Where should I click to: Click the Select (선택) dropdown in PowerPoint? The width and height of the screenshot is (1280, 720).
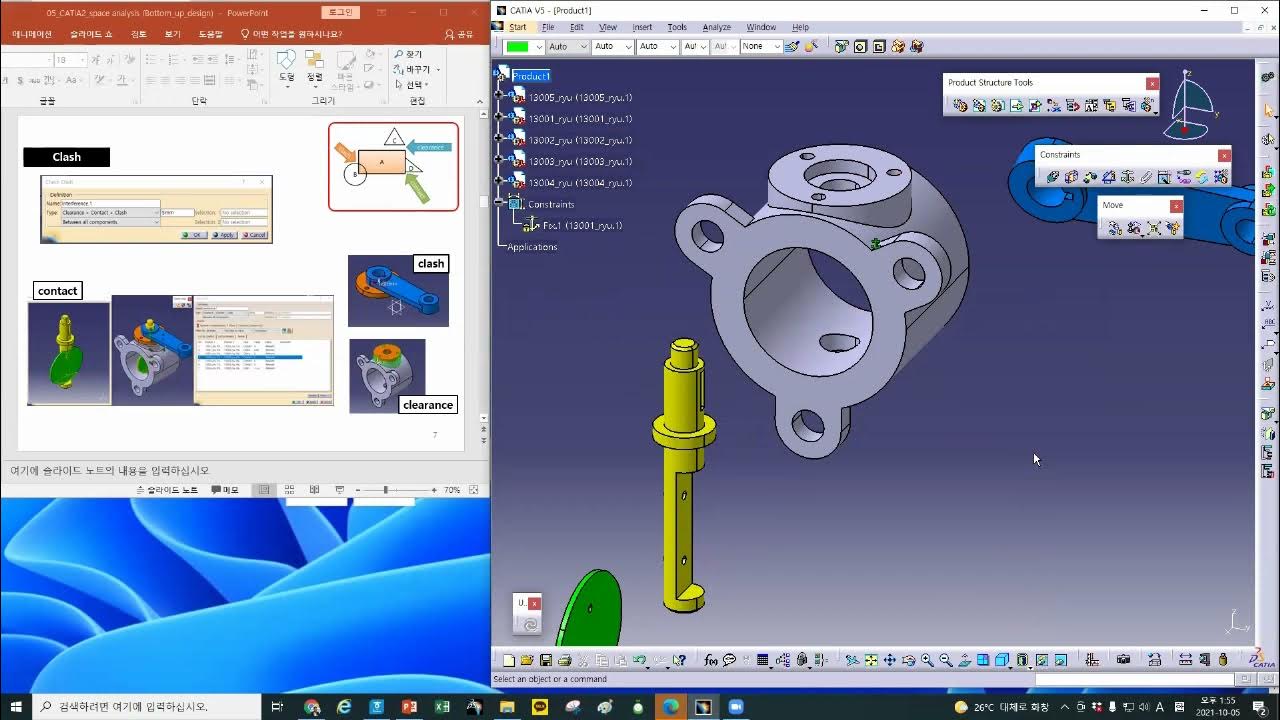pos(410,85)
